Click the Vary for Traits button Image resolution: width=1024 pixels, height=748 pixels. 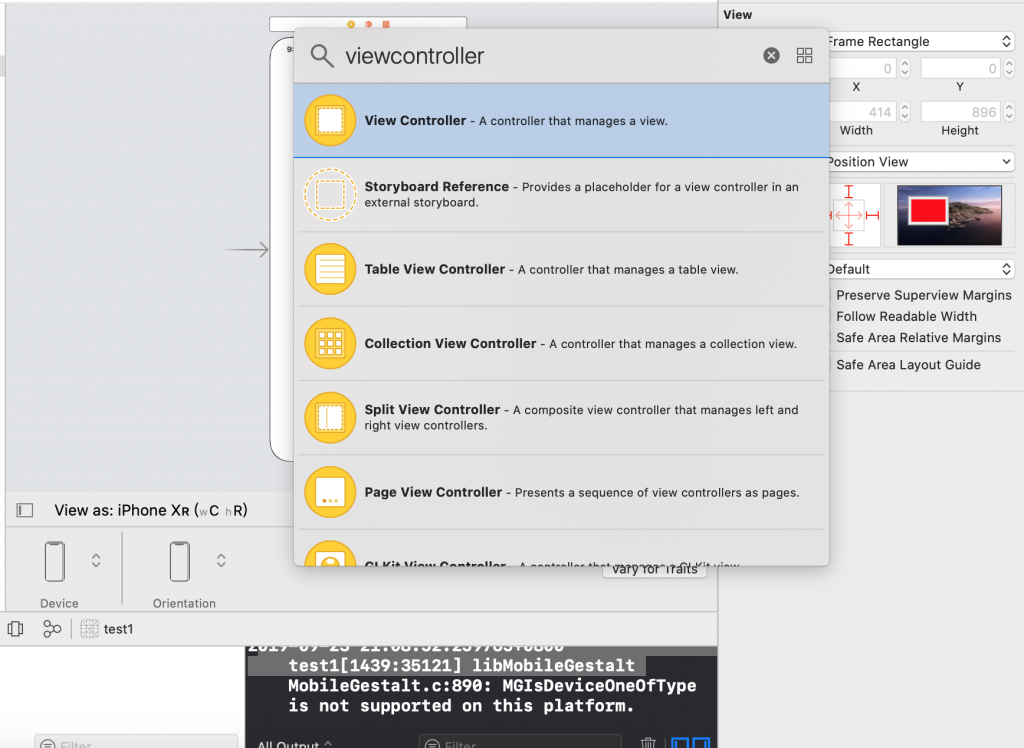pyautogui.click(x=654, y=570)
